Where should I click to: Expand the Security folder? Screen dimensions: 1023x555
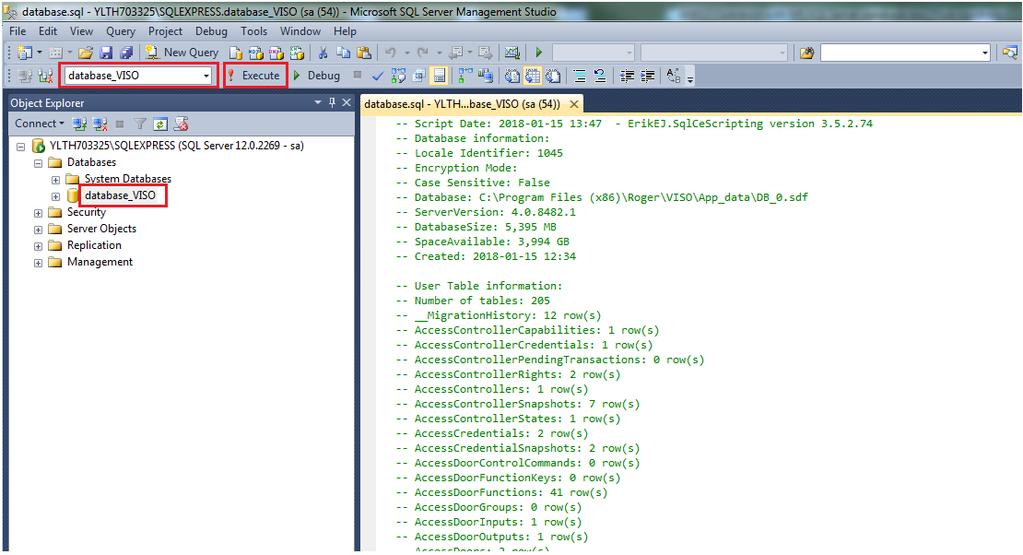38,213
